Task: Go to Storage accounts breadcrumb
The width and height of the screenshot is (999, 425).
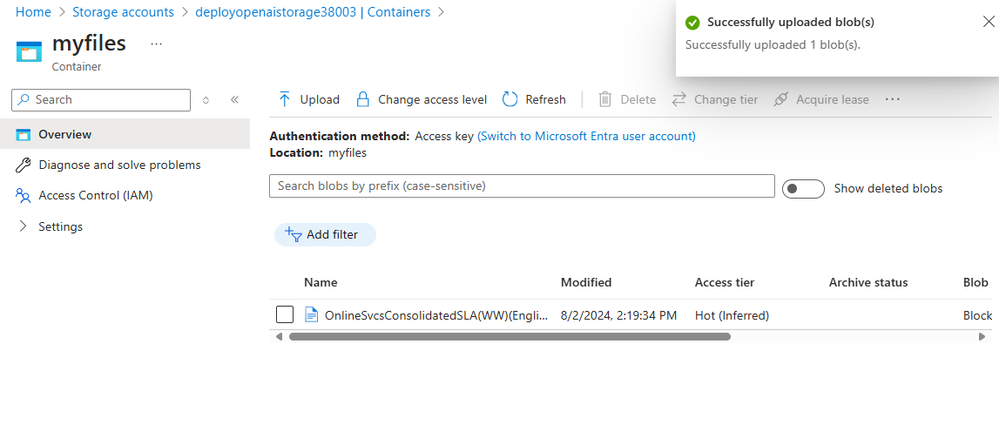Action: (x=123, y=12)
